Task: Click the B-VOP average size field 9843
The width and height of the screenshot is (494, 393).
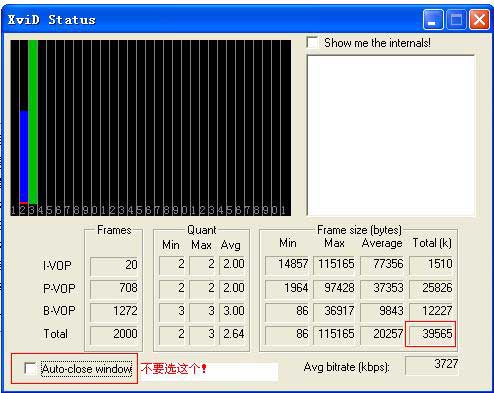Action: pos(382,311)
